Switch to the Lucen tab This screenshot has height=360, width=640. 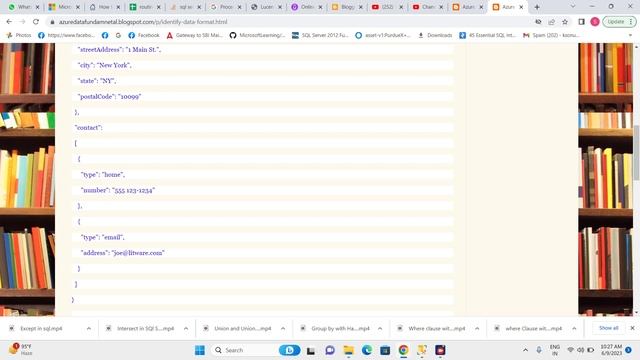[266, 7]
